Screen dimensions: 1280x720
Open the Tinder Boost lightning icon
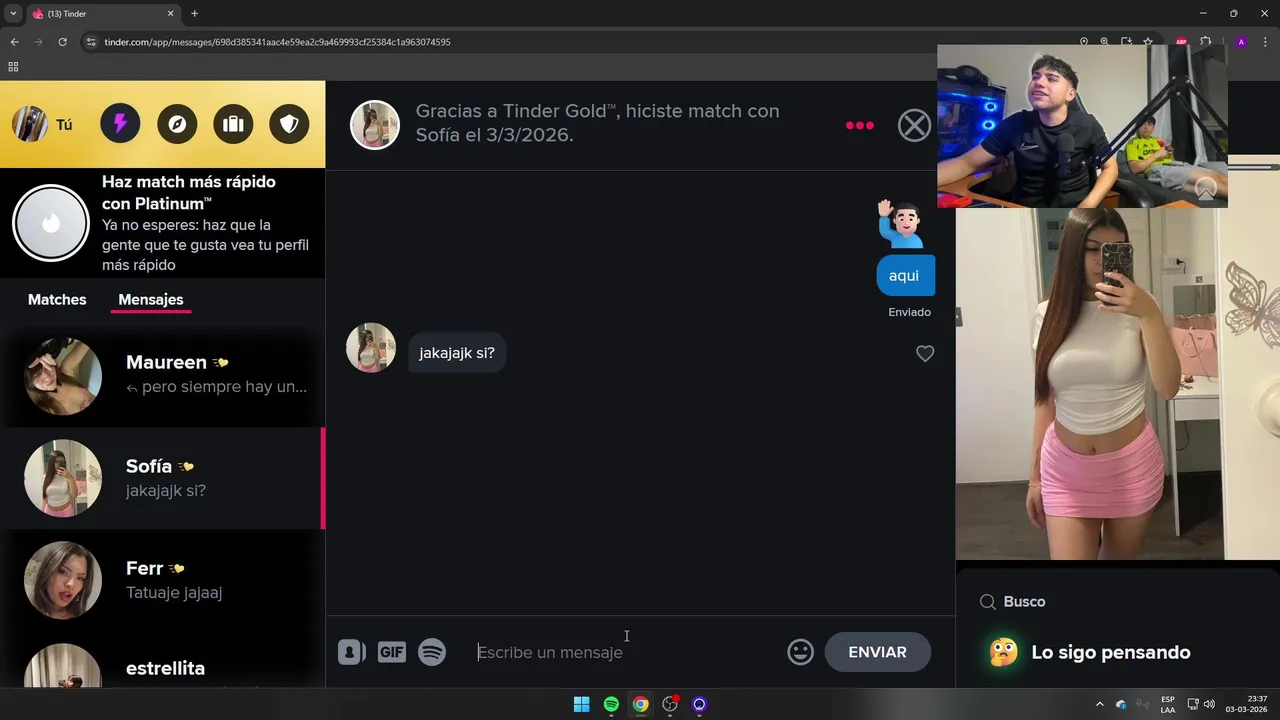[x=120, y=124]
